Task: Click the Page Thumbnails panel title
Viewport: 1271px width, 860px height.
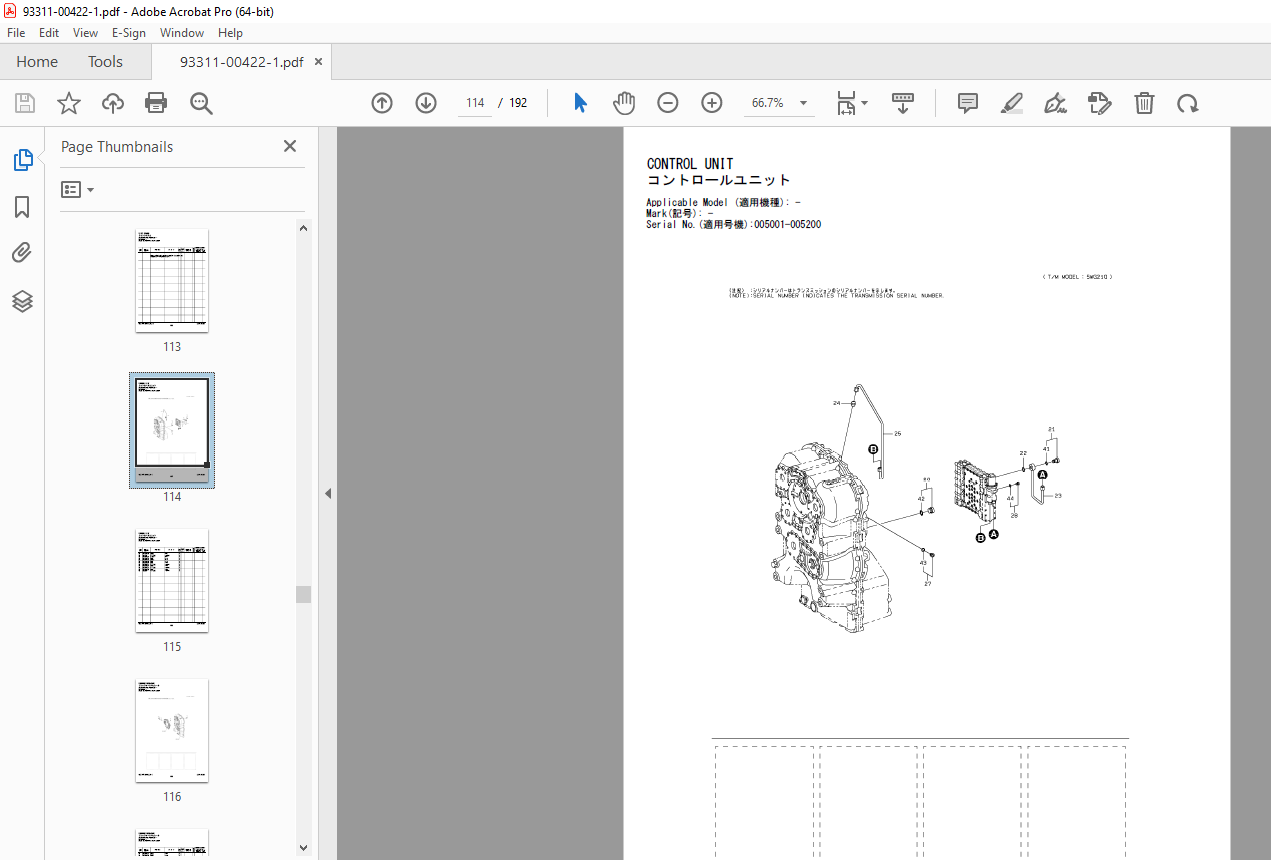Action: pyautogui.click(x=117, y=147)
